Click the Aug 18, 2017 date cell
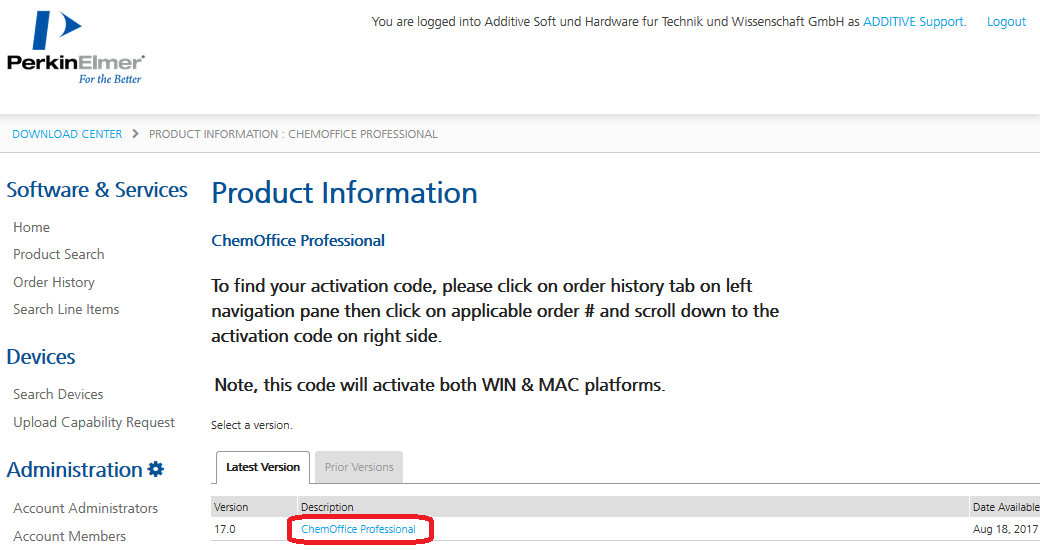This screenshot has width=1040, height=550. [1005, 529]
